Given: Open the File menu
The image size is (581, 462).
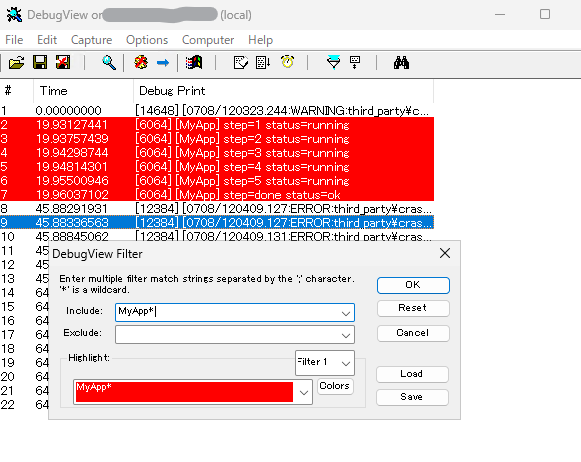Looking at the screenshot, I should click(14, 40).
